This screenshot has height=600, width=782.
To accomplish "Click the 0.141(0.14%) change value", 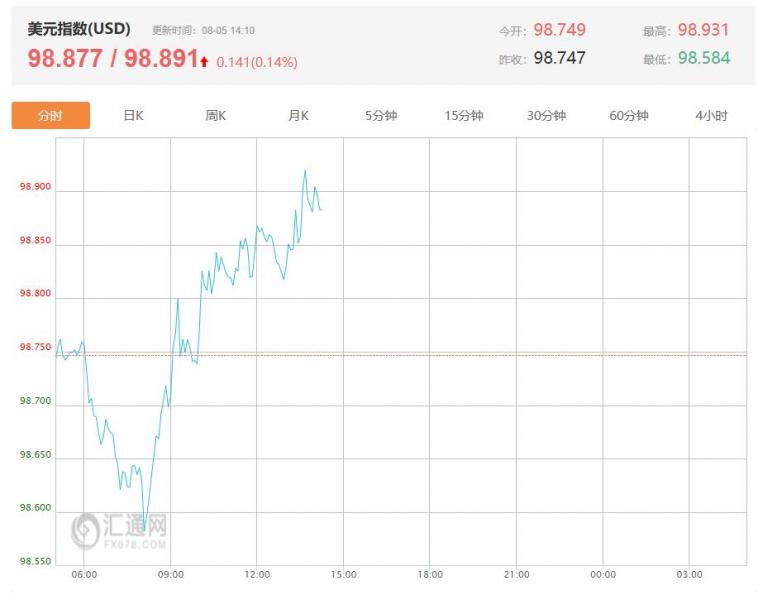I will click(x=256, y=62).
